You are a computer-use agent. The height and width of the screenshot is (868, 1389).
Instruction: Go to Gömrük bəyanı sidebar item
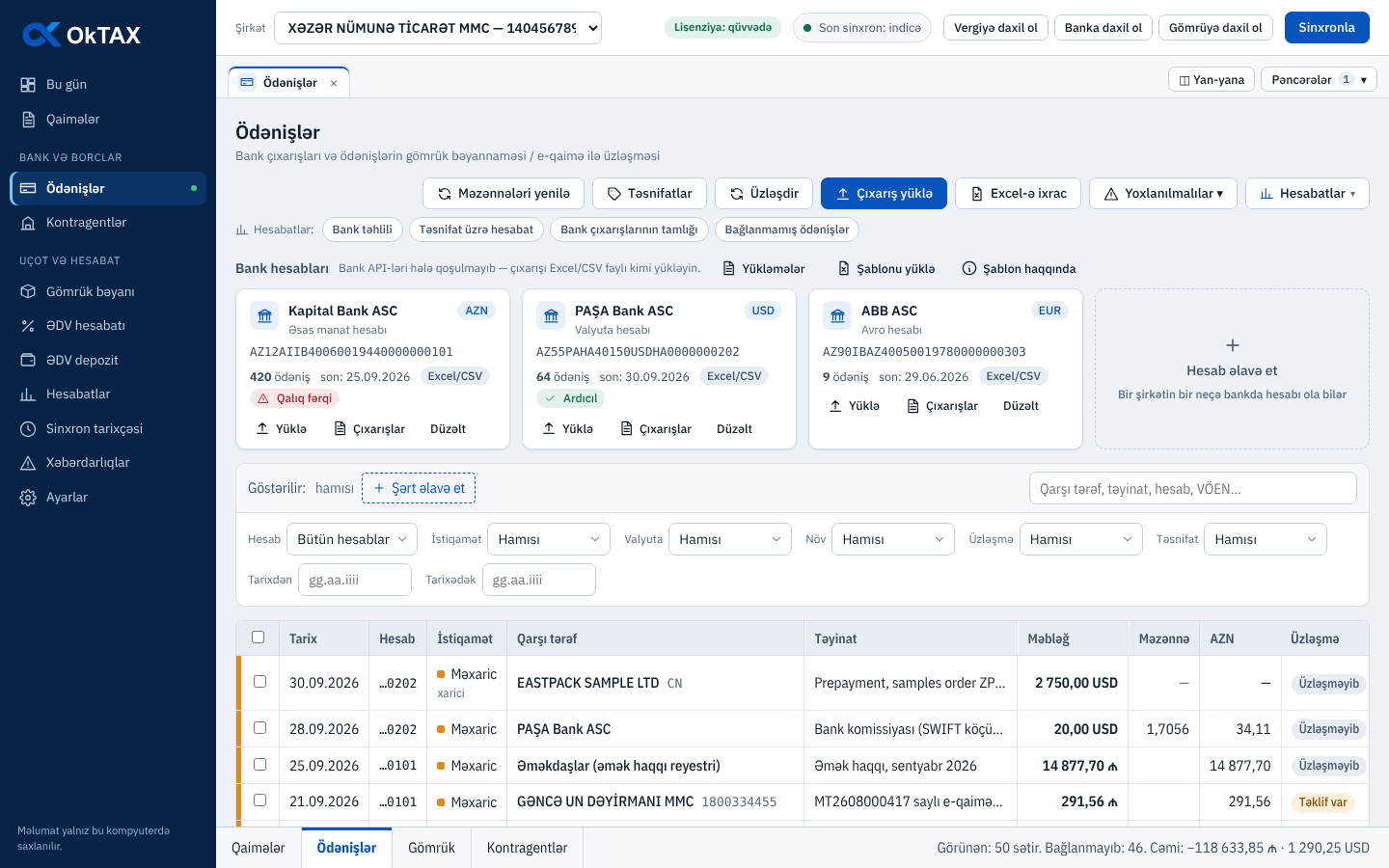tap(108, 291)
